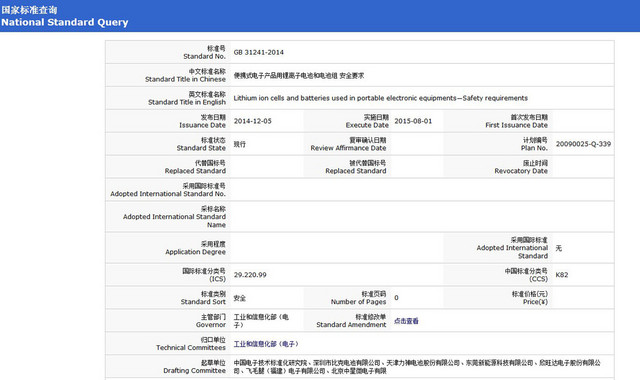Click the 国际标准分类号 (ICS) label
640x380 pixels.
[x=204, y=275]
